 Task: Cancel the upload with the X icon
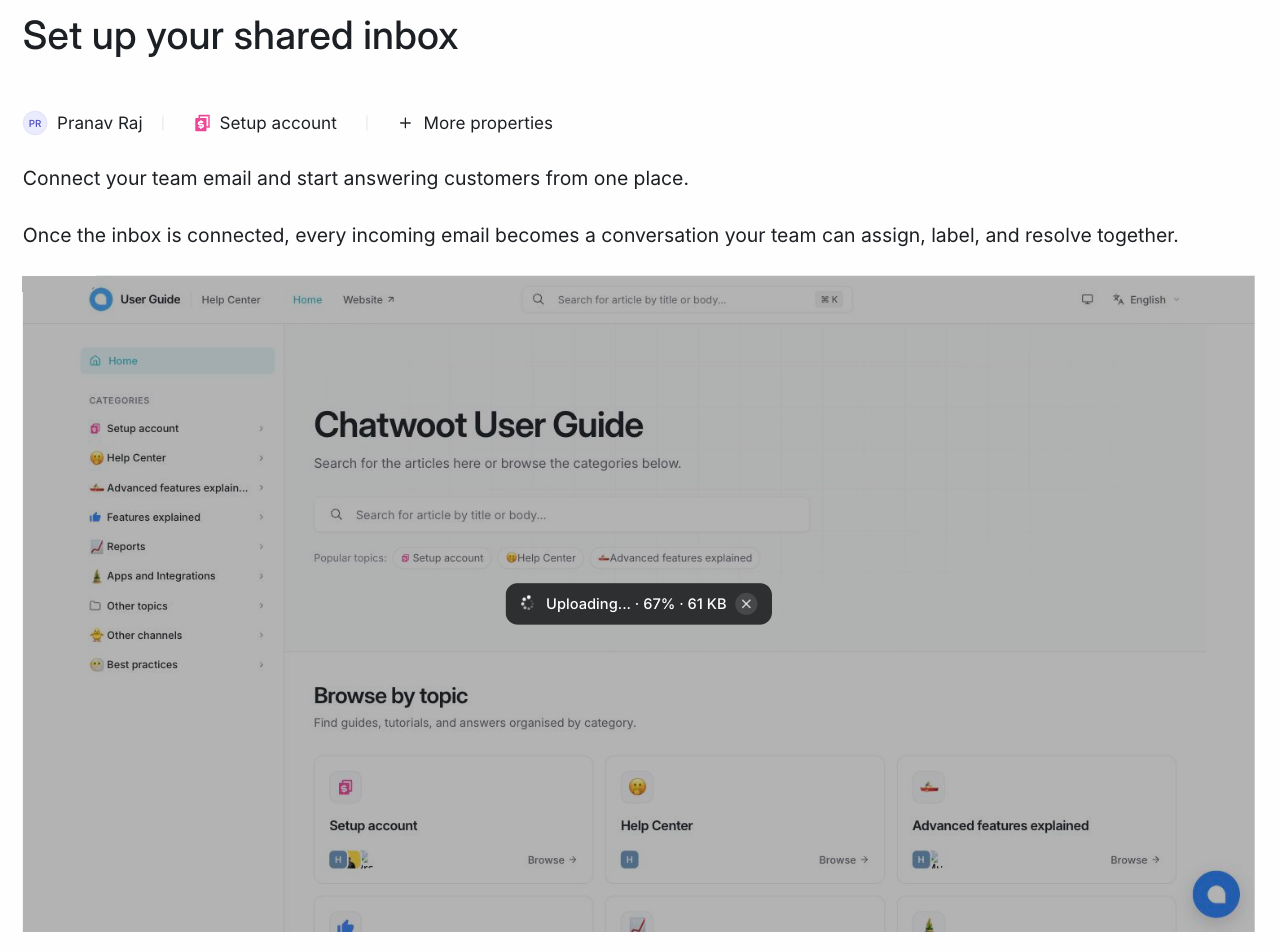click(x=746, y=604)
